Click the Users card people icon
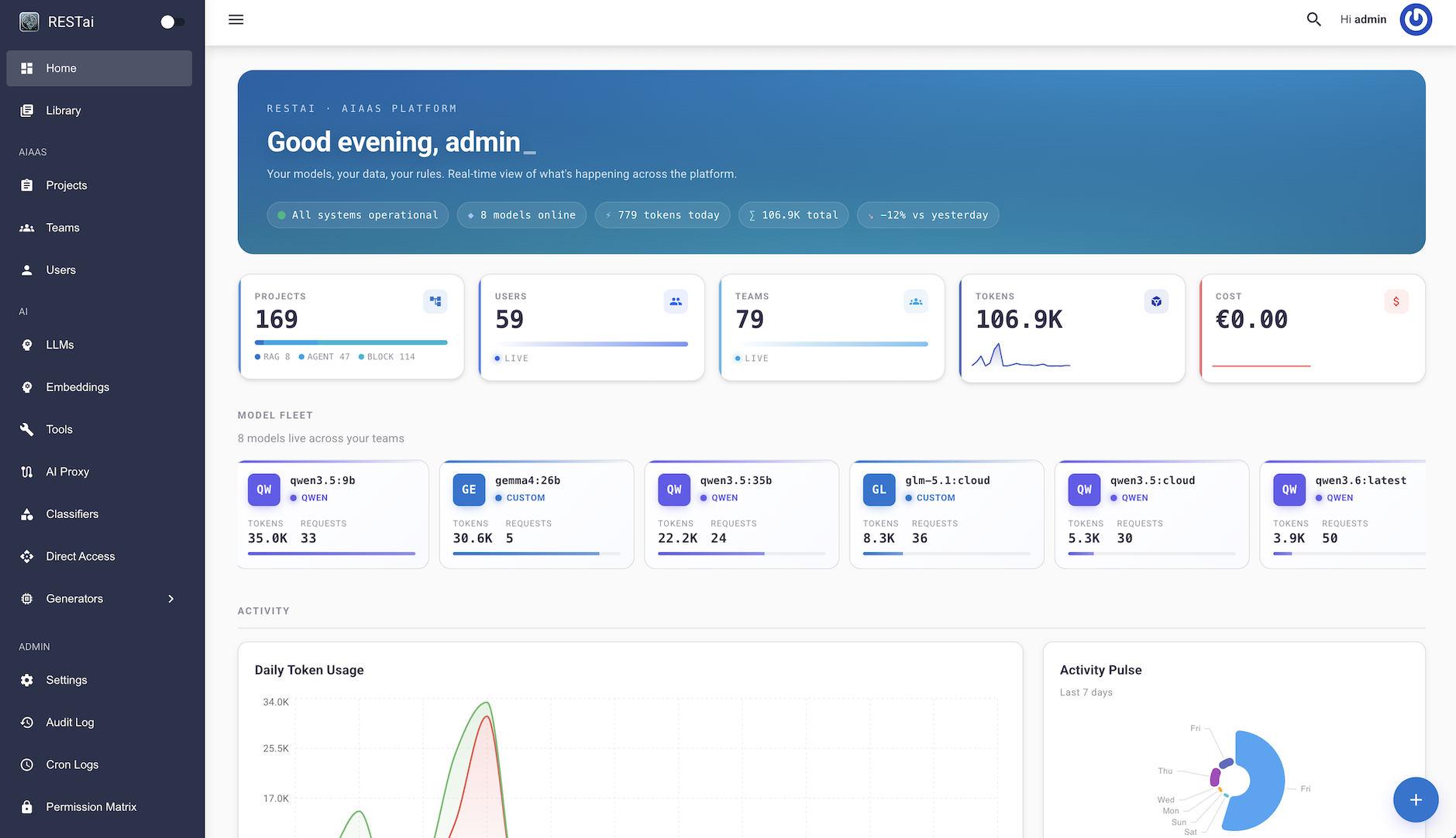The image size is (1456, 838). 676,301
